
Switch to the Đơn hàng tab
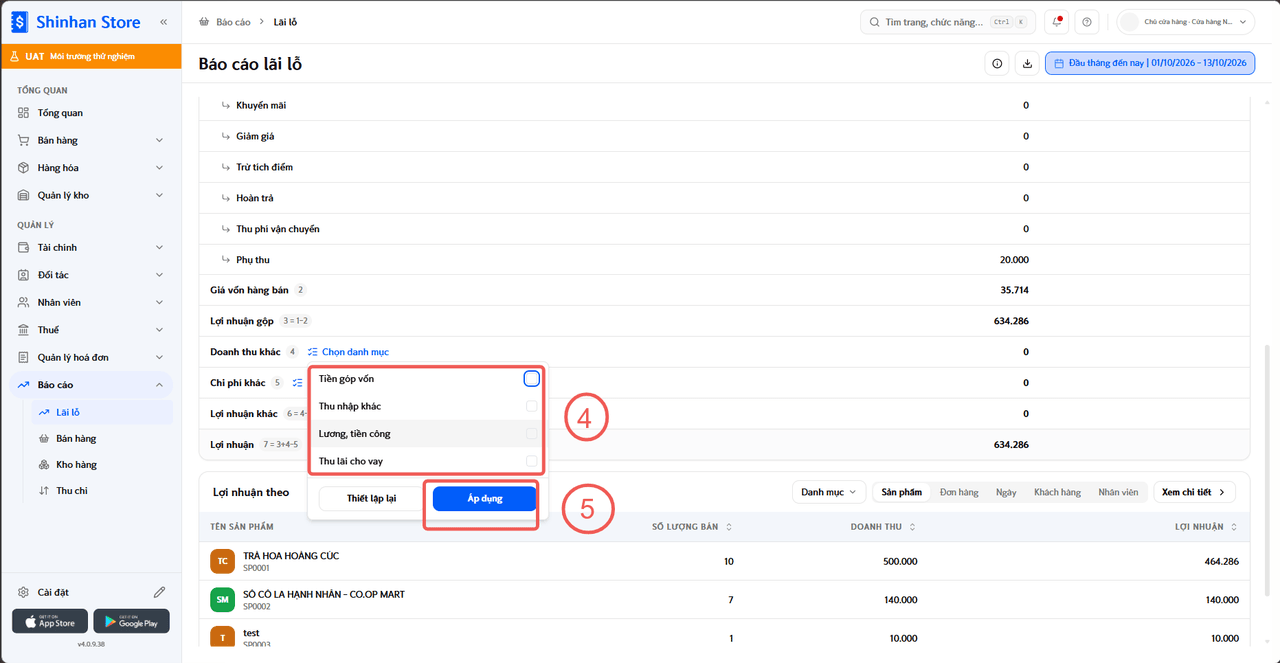click(959, 492)
